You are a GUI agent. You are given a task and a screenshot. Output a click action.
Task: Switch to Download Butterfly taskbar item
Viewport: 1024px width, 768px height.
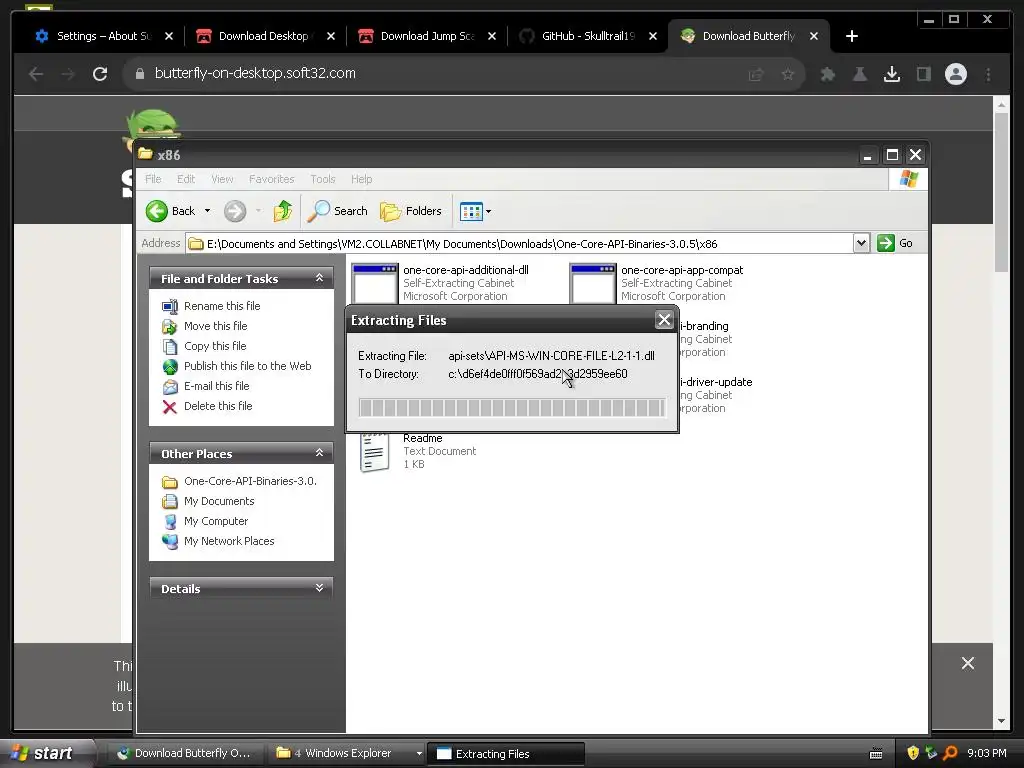[185, 754]
